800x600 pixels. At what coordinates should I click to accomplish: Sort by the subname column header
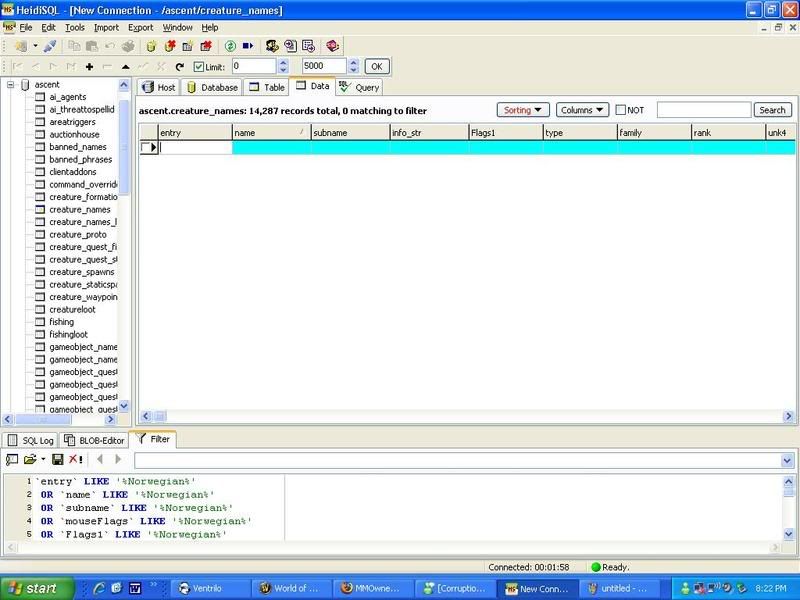351,133
